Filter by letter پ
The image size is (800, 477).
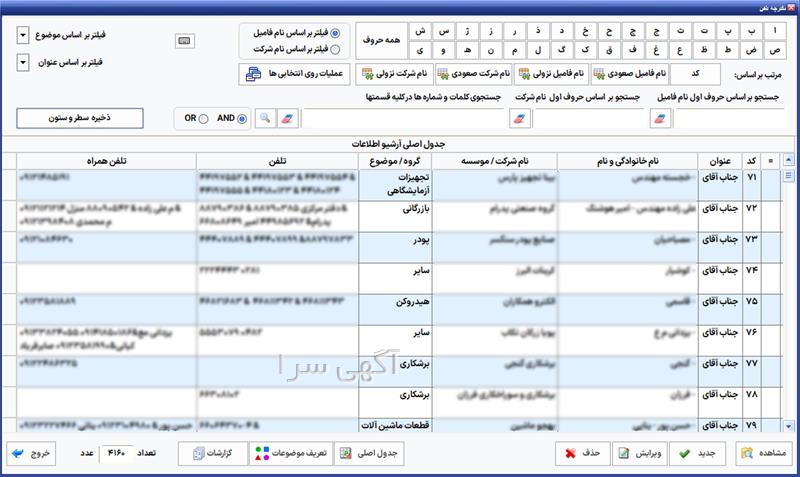tap(728, 31)
